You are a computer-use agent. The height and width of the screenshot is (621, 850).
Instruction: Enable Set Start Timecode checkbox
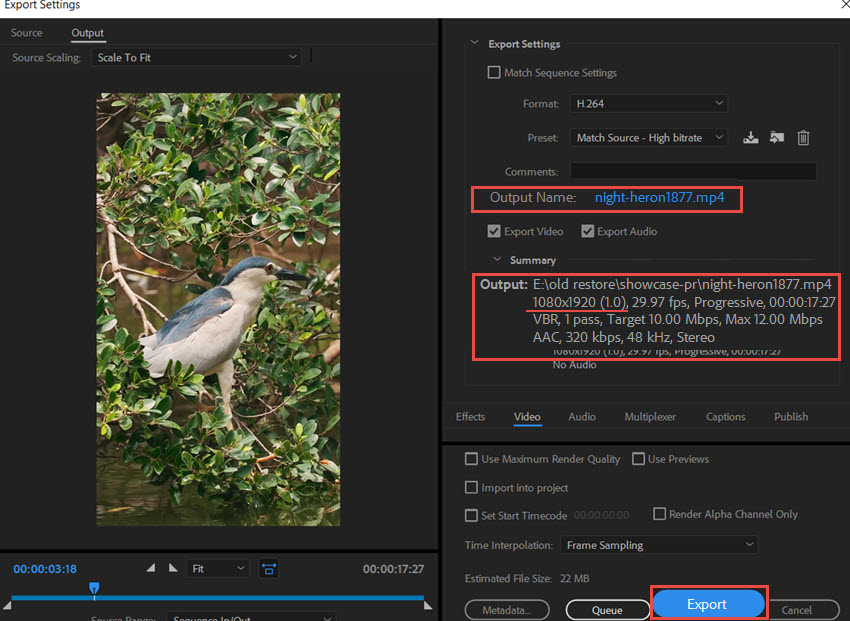(471, 515)
